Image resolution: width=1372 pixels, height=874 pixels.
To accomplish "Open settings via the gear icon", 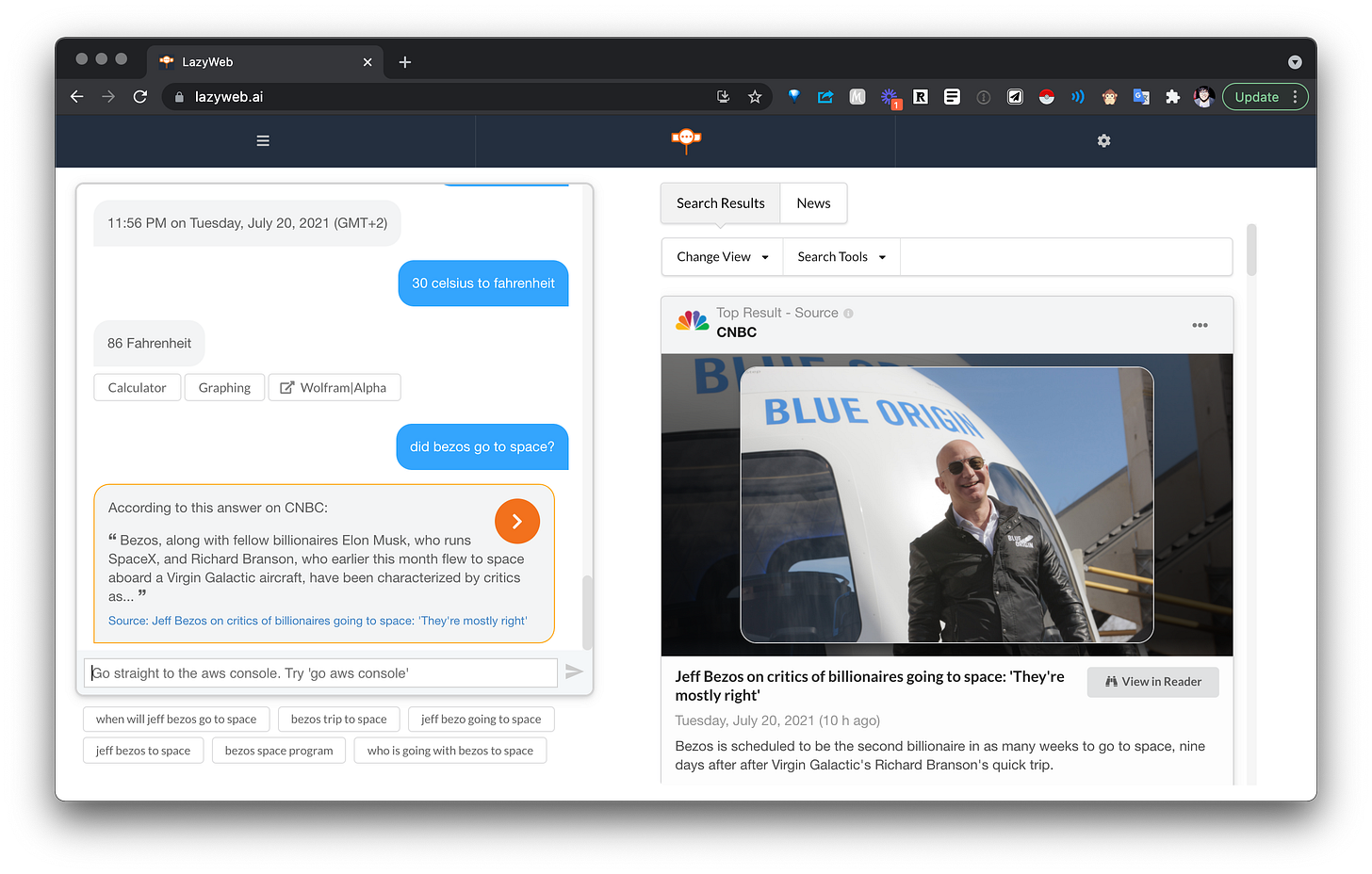I will pyautogui.click(x=1104, y=141).
